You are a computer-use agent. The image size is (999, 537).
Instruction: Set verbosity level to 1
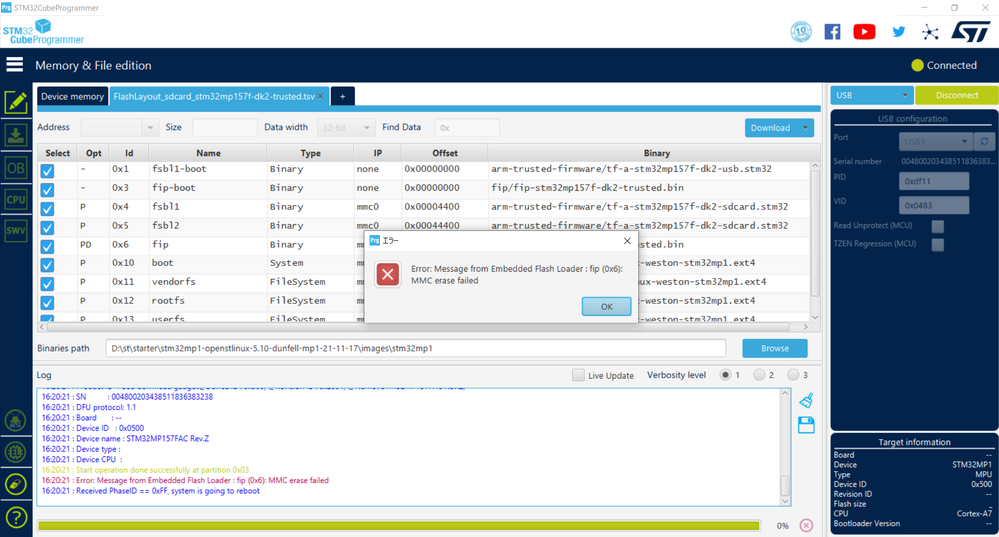pos(725,375)
